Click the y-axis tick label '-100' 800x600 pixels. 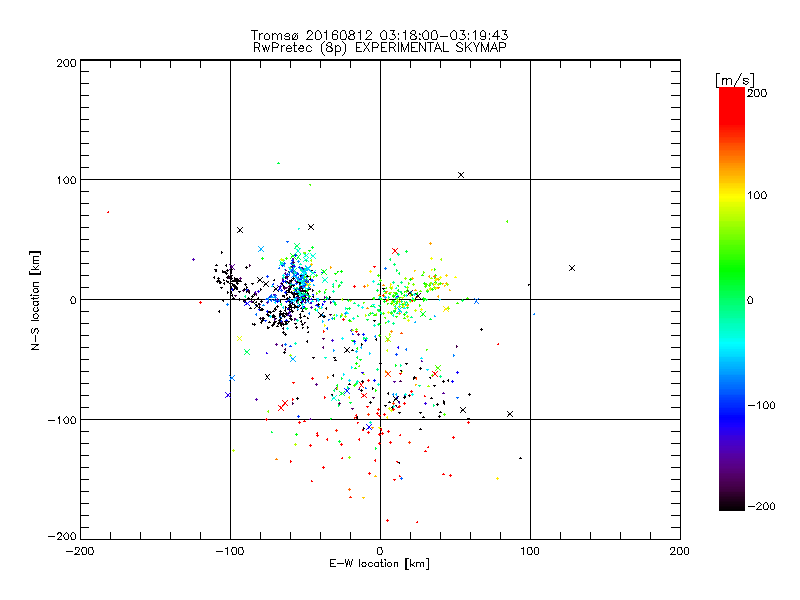point(62,420)
